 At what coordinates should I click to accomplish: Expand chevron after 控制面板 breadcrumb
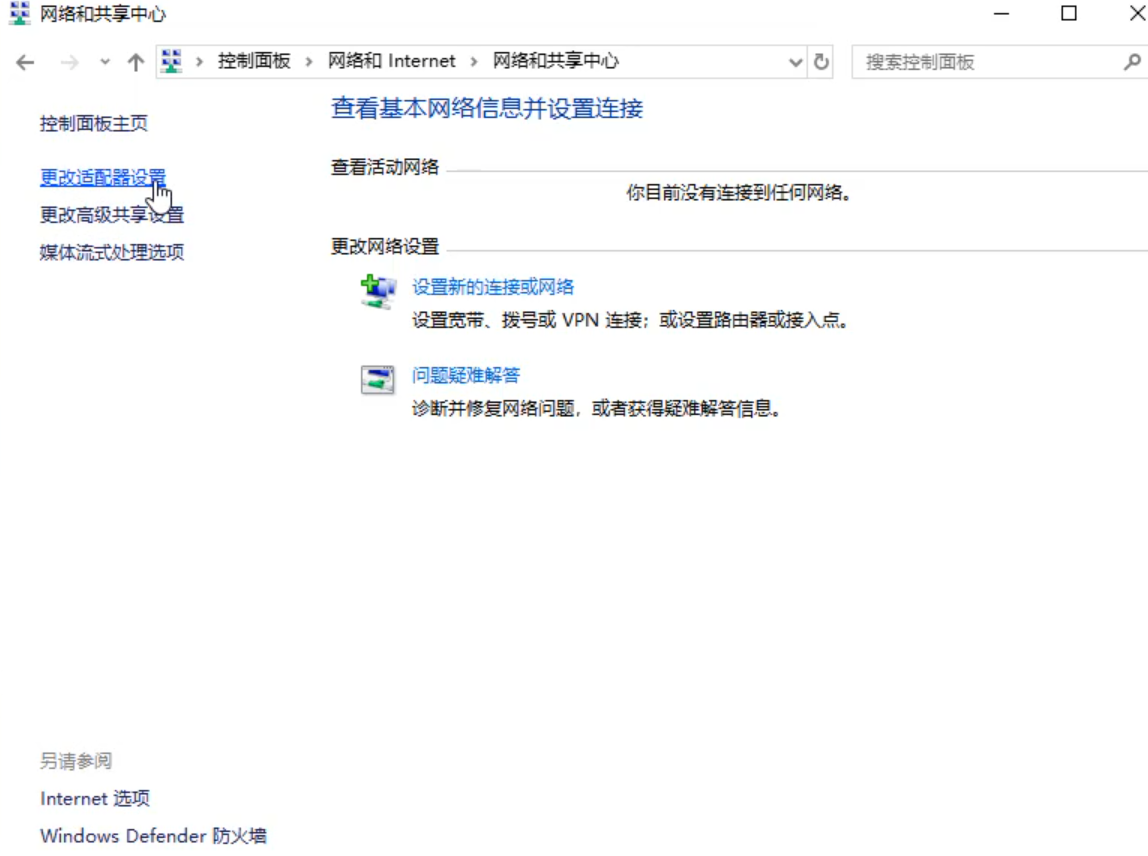pyautogui.click(x=309, y=62)
